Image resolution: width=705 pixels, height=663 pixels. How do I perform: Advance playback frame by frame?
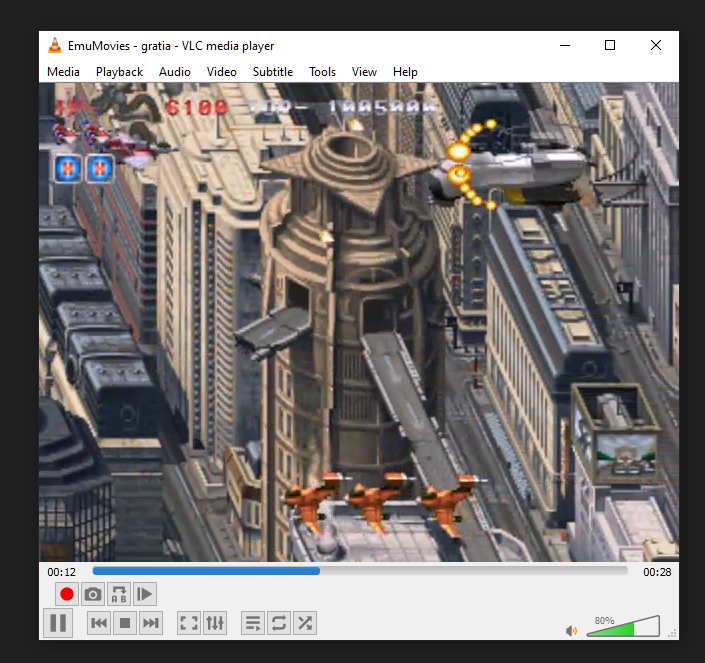click(145, 594)
